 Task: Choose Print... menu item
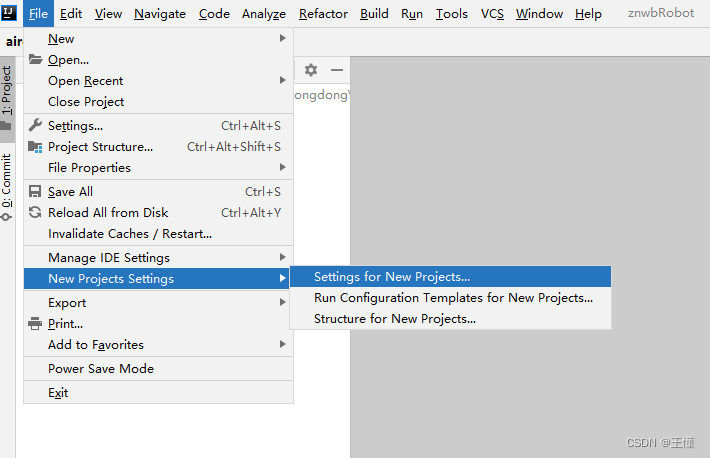[158, 323]
